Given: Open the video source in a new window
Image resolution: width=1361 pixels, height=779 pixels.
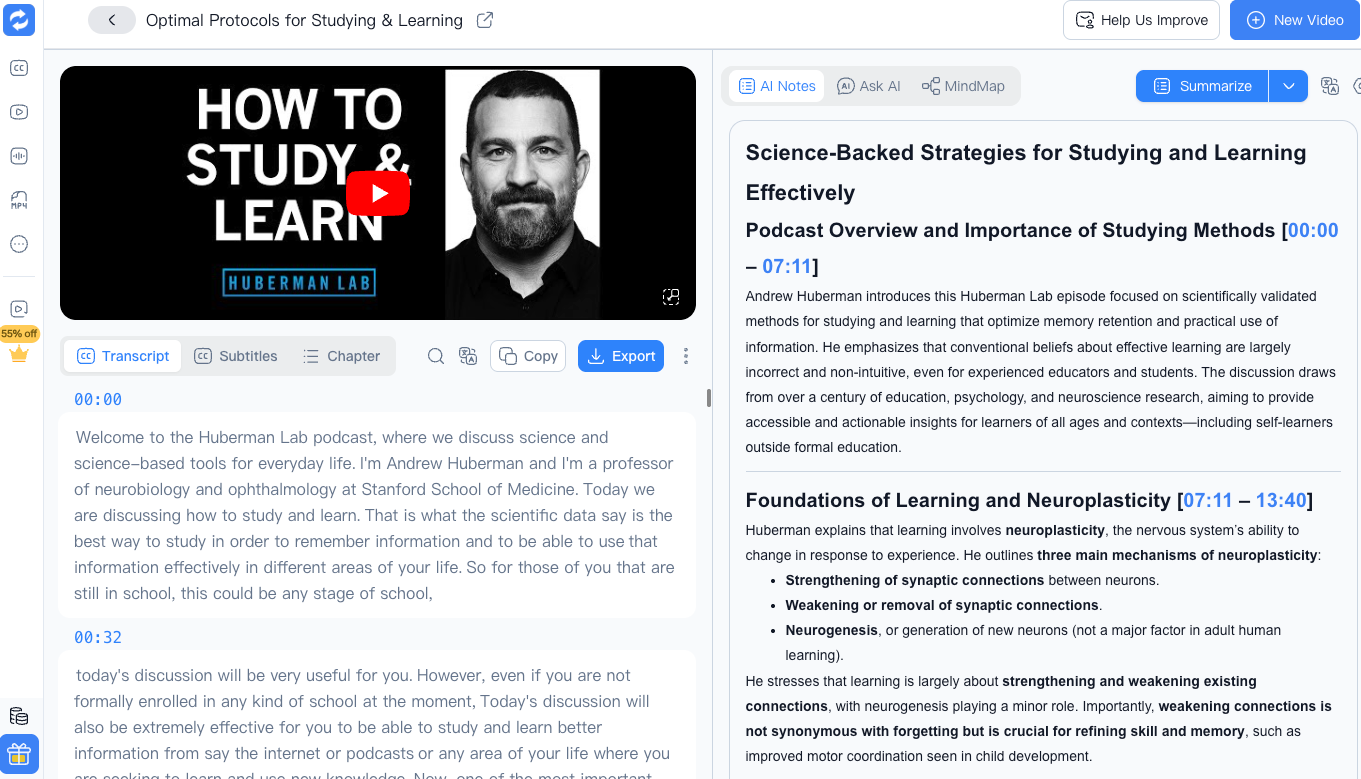Looking at the screenshot, I should point(485,20).
